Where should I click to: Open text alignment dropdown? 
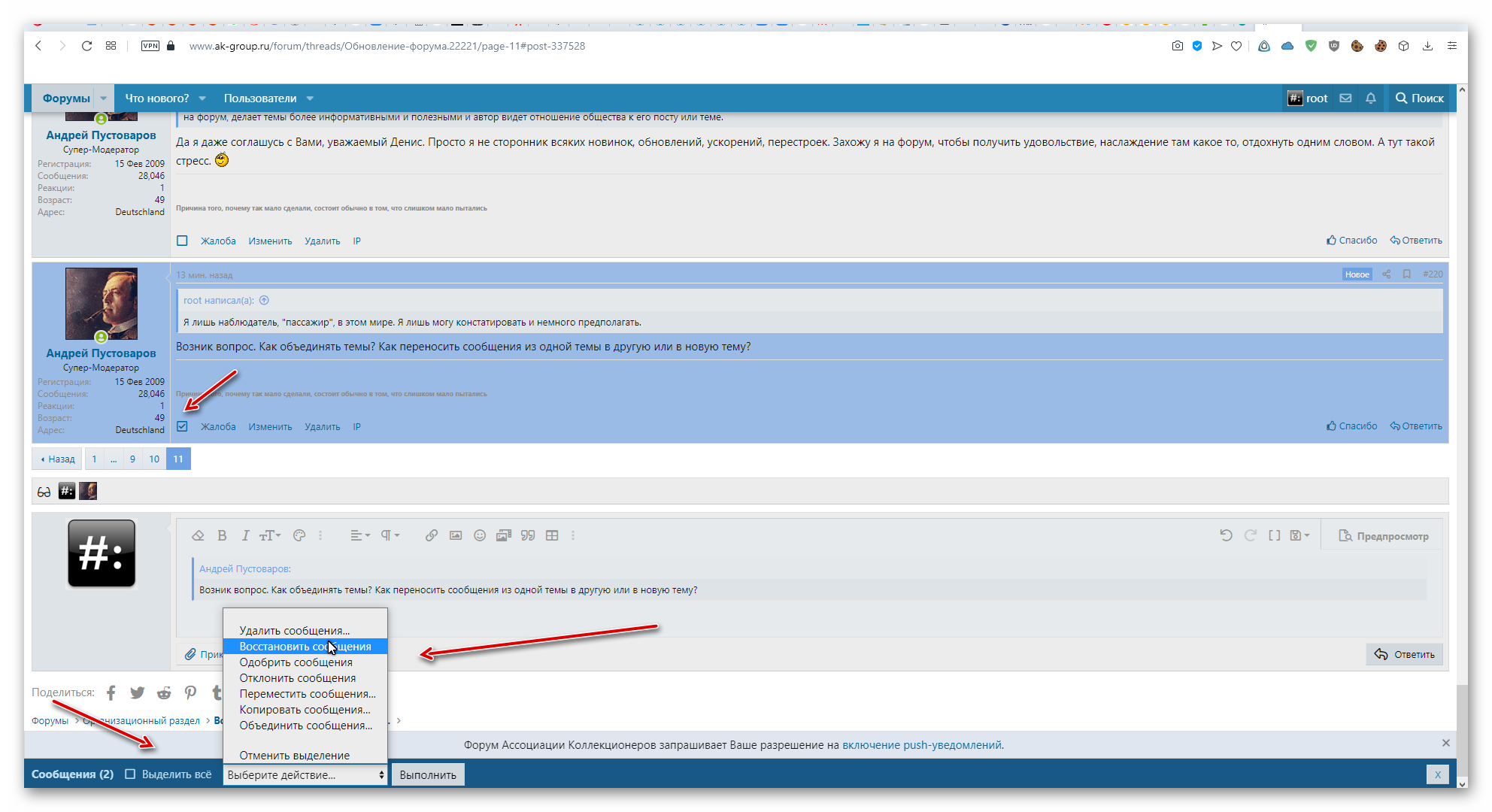coord(360,535)
